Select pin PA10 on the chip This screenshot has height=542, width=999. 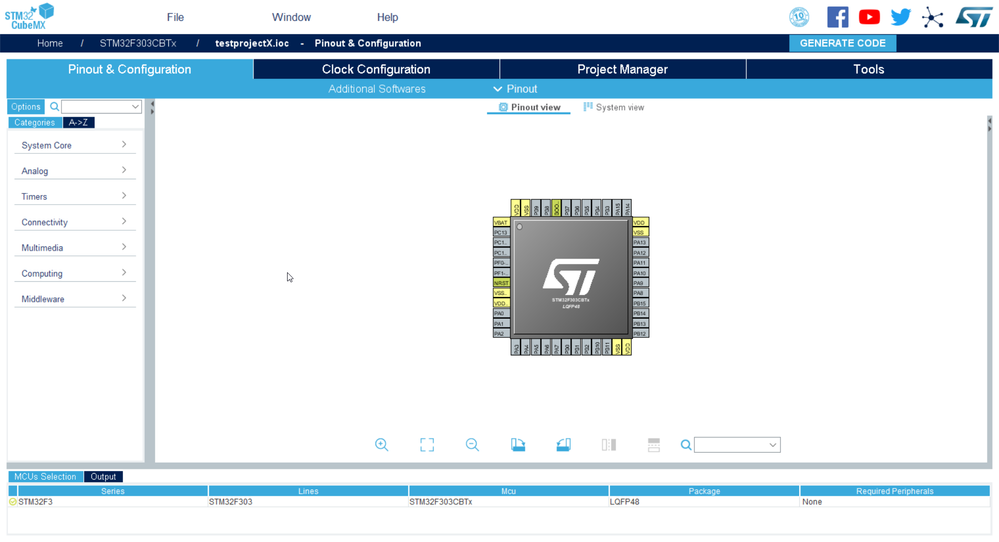pyautogui.click(x=640, y=273)
